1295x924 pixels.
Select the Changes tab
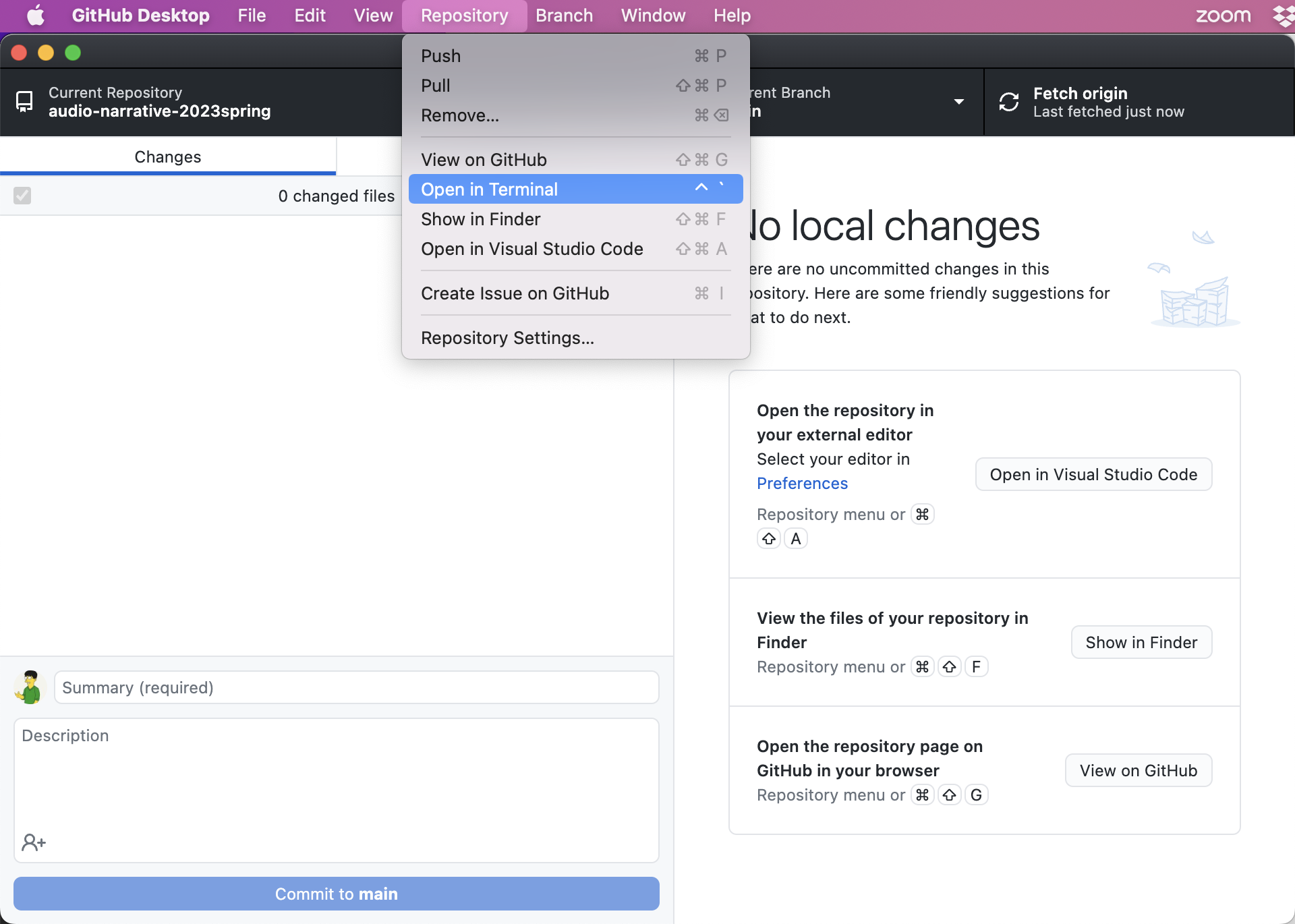click(x=167, y=156)
